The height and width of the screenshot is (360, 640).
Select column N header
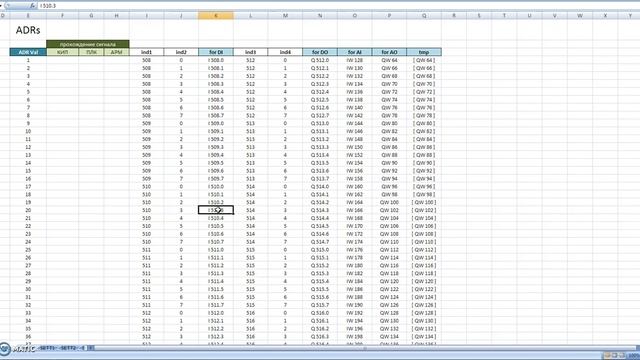(x=320, y=16)
